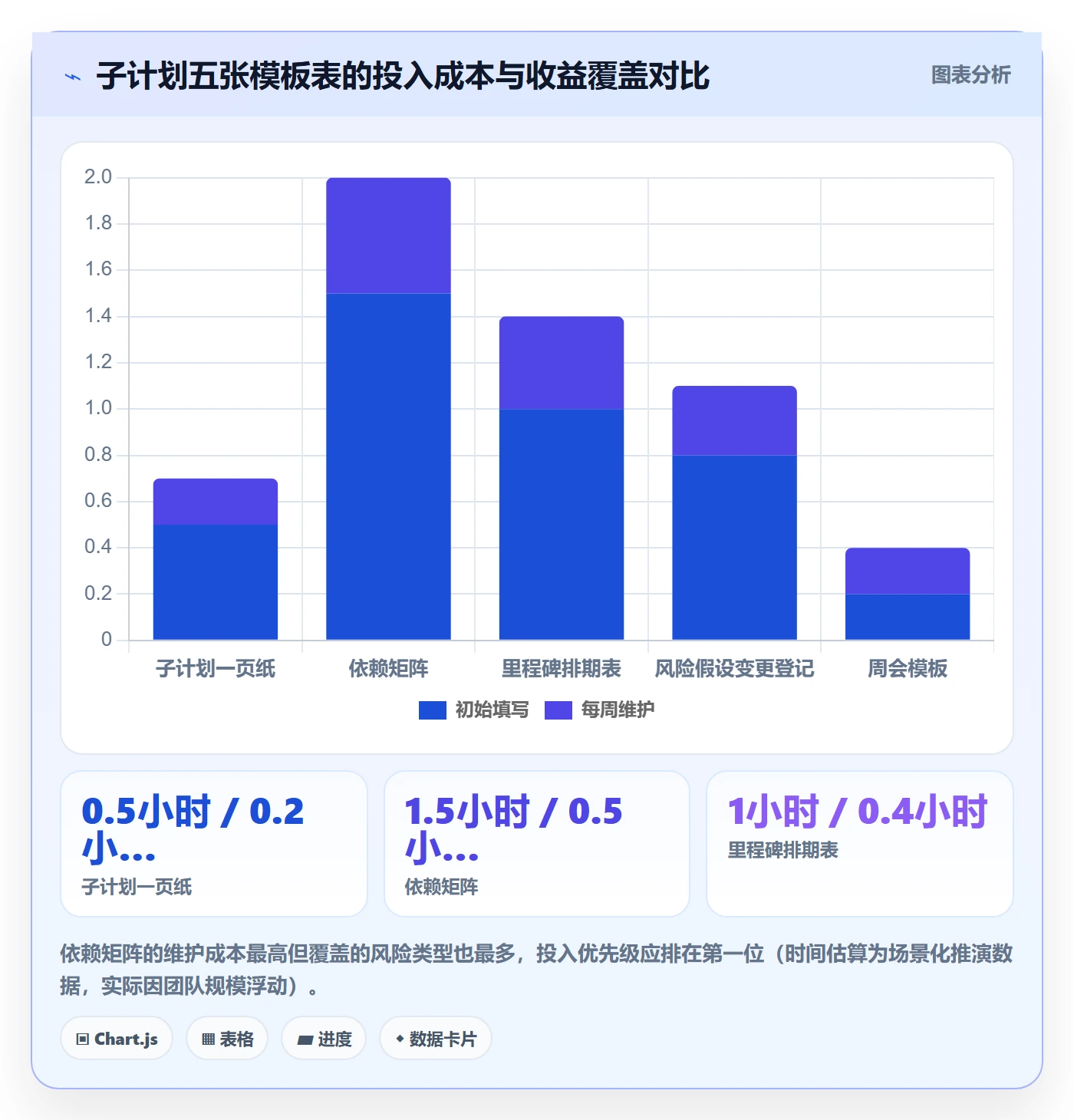Click the 子计划一页纸 caption in the stat card
The width and height of the screenshot is (1074, 1120).
click(137, 888)
